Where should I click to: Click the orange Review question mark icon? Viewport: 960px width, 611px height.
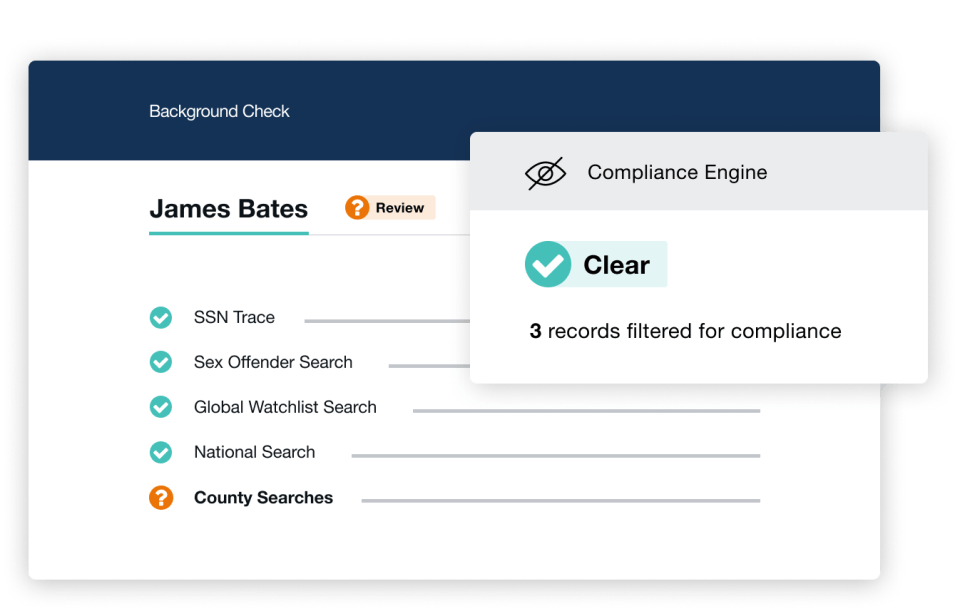[x=357, y=208]
